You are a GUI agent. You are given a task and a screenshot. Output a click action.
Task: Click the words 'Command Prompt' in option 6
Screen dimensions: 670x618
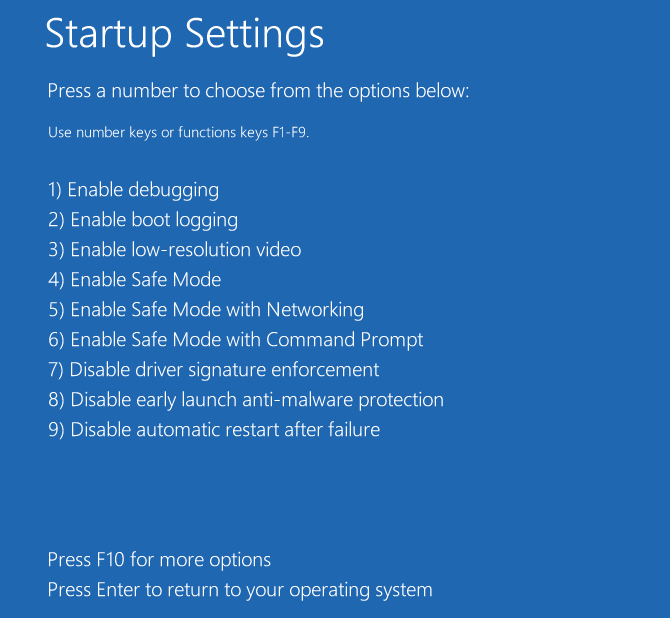click(345, 340)
